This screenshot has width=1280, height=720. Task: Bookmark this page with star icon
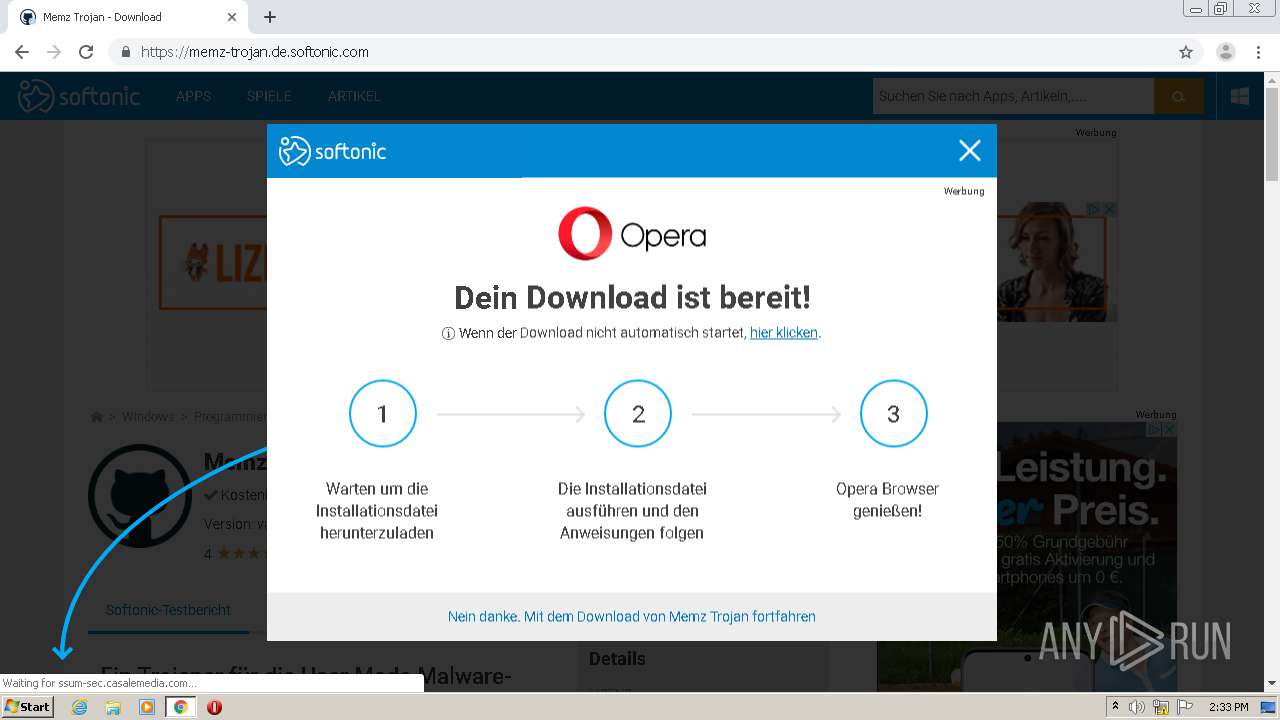pos(1186,52)
